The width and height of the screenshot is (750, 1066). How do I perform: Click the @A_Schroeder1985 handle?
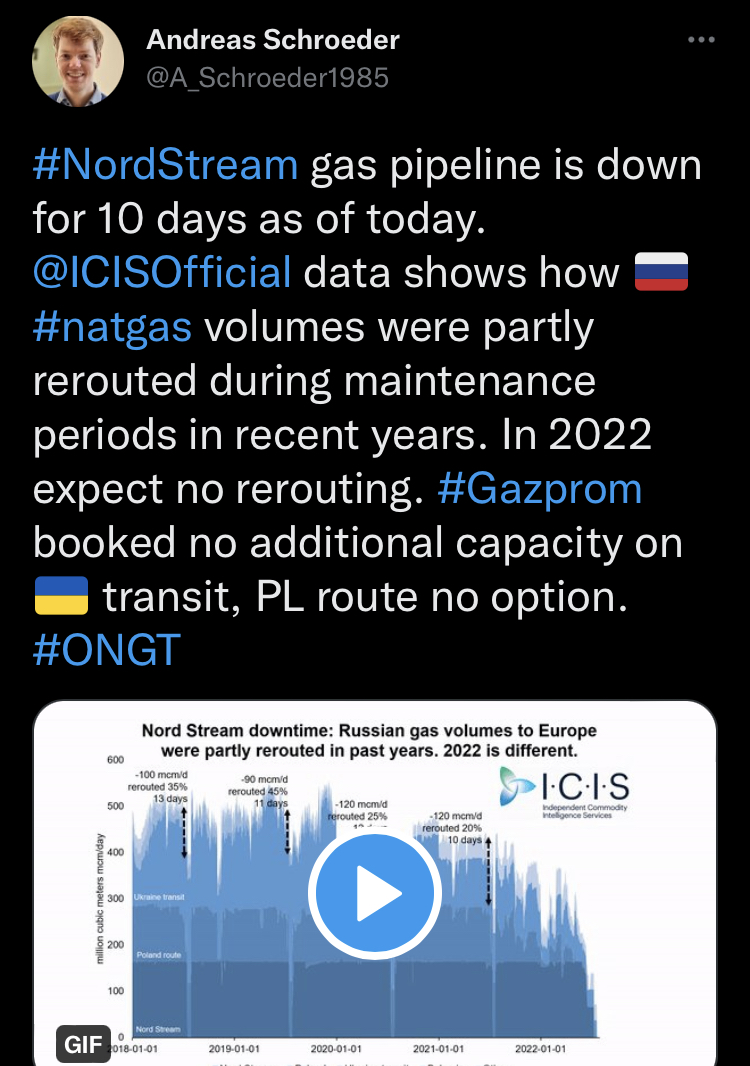point(268,77)
